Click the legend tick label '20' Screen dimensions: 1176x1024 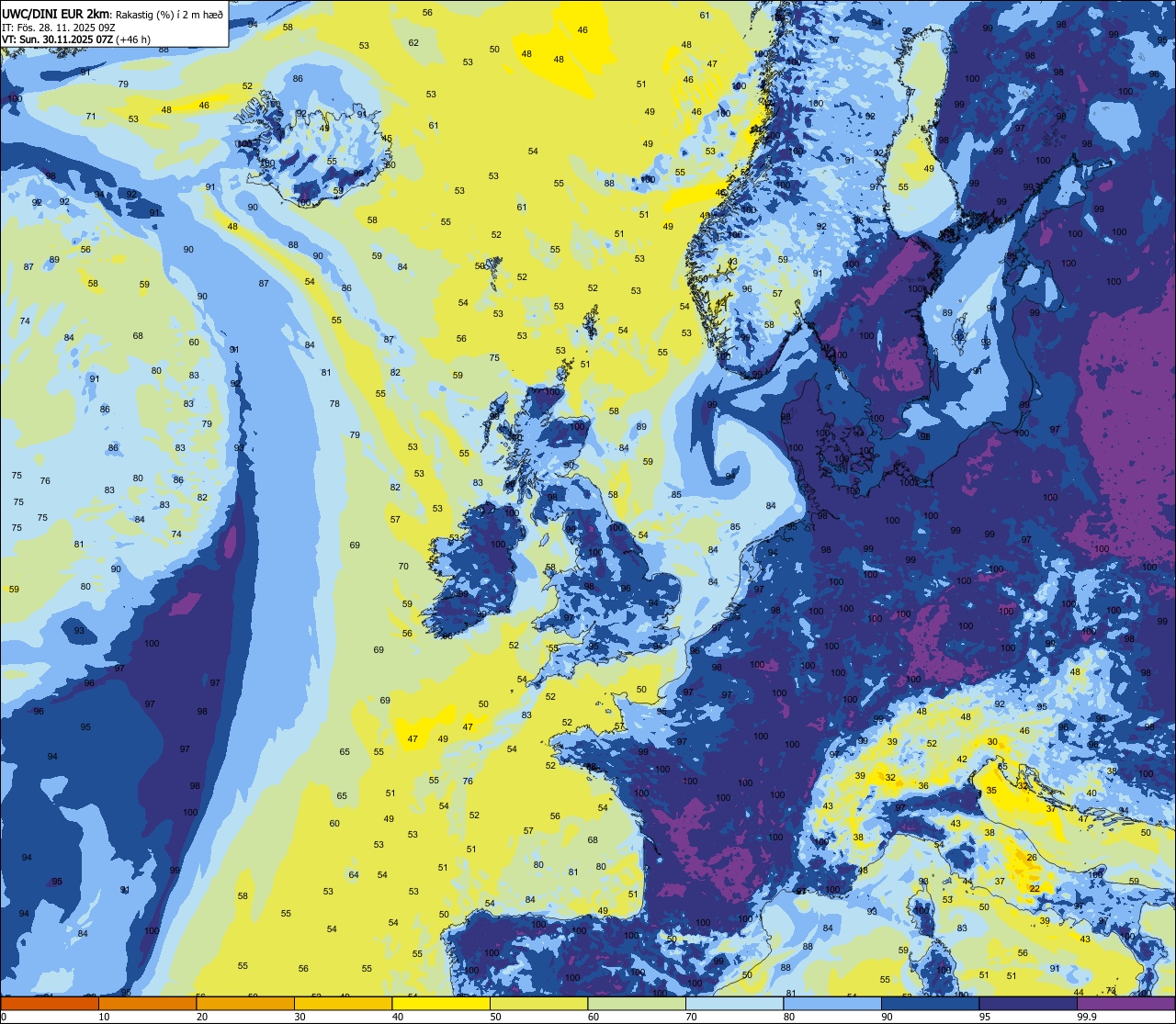[x=202, y=1017]
